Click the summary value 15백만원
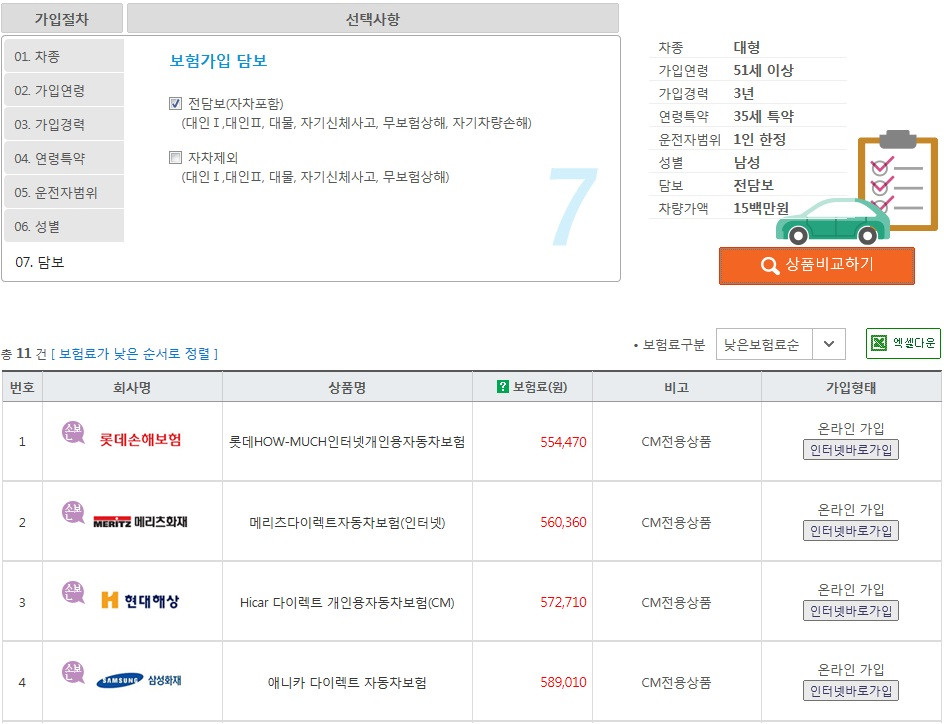 pos(761,208)
